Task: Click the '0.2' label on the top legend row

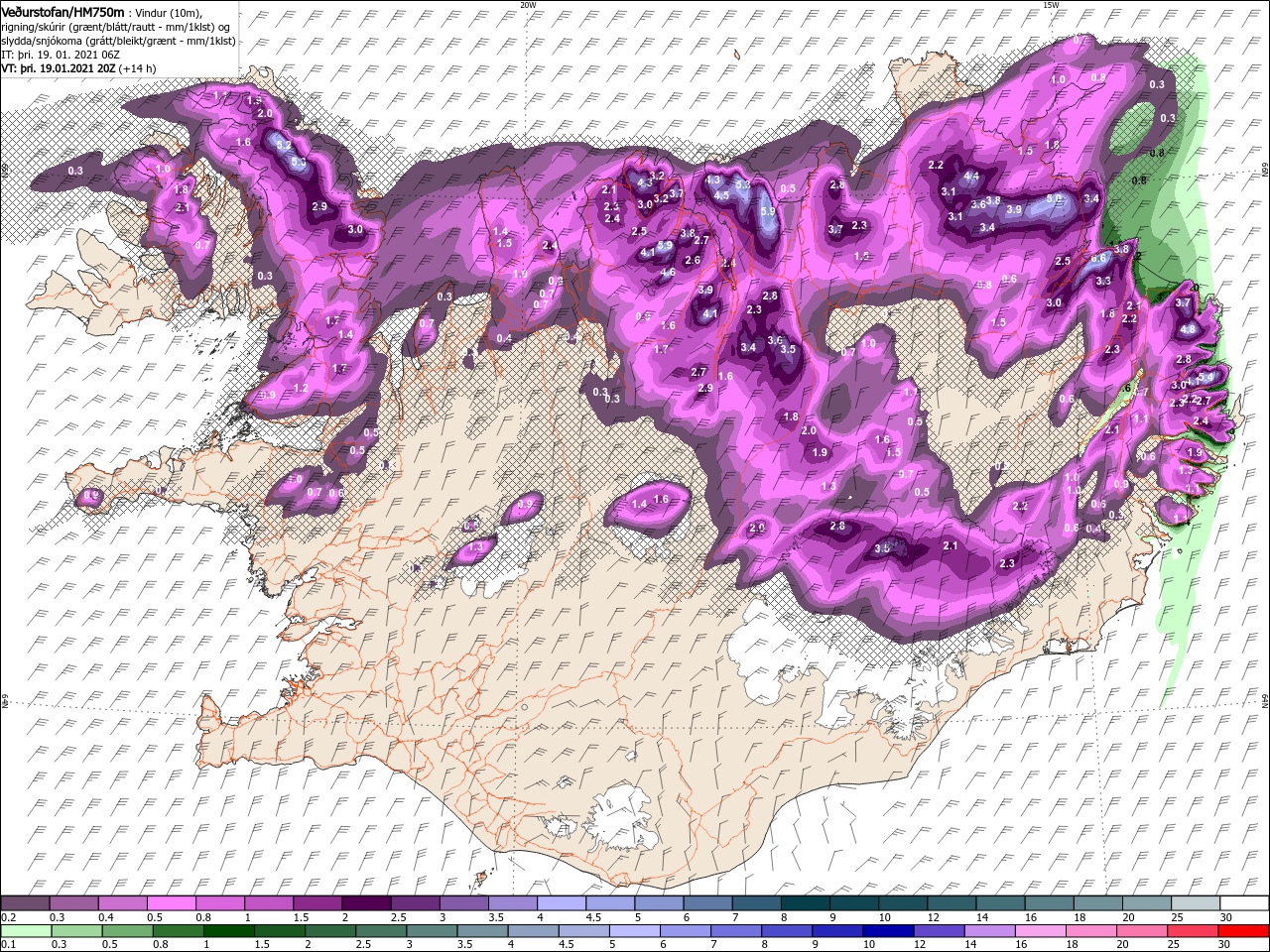Action: 6,917
